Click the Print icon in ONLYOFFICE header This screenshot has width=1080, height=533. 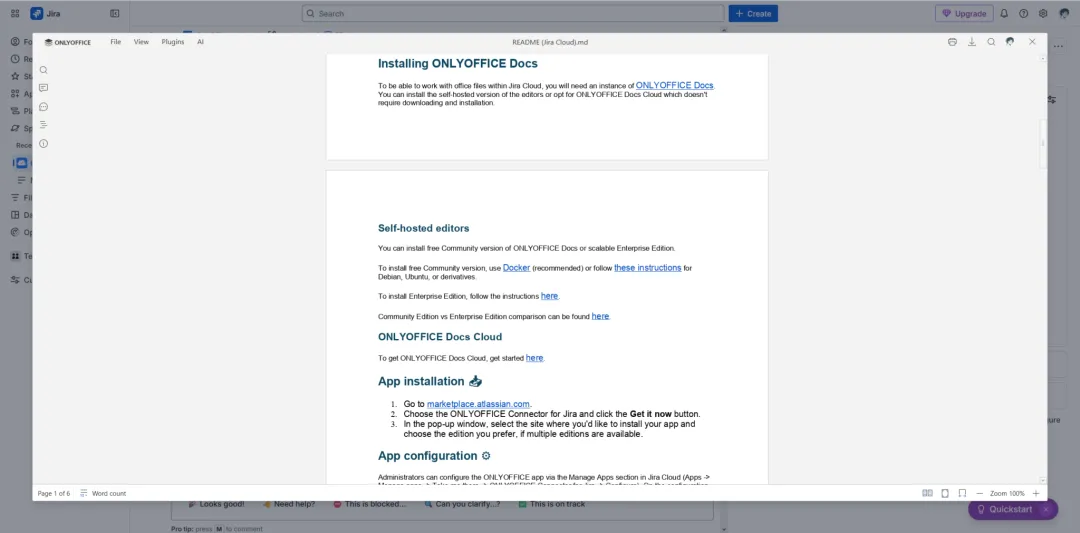tap(953, 42)
